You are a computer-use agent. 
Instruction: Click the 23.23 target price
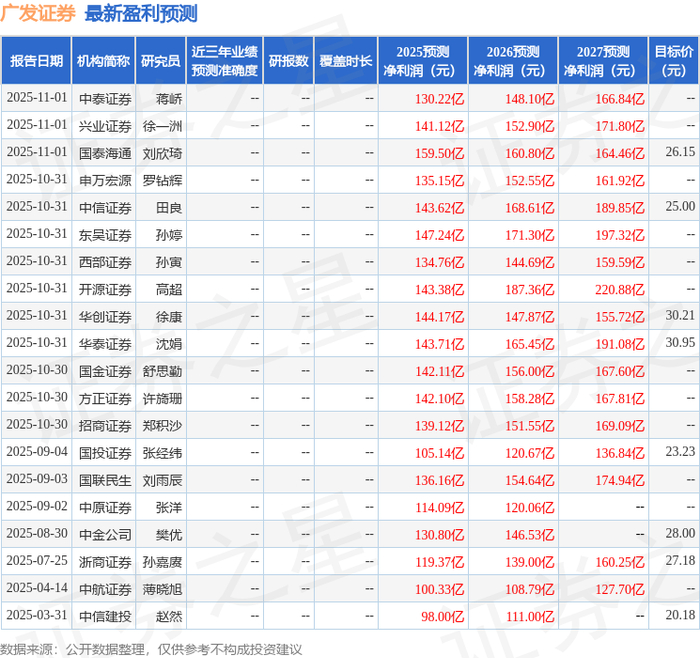pos(680,451)
